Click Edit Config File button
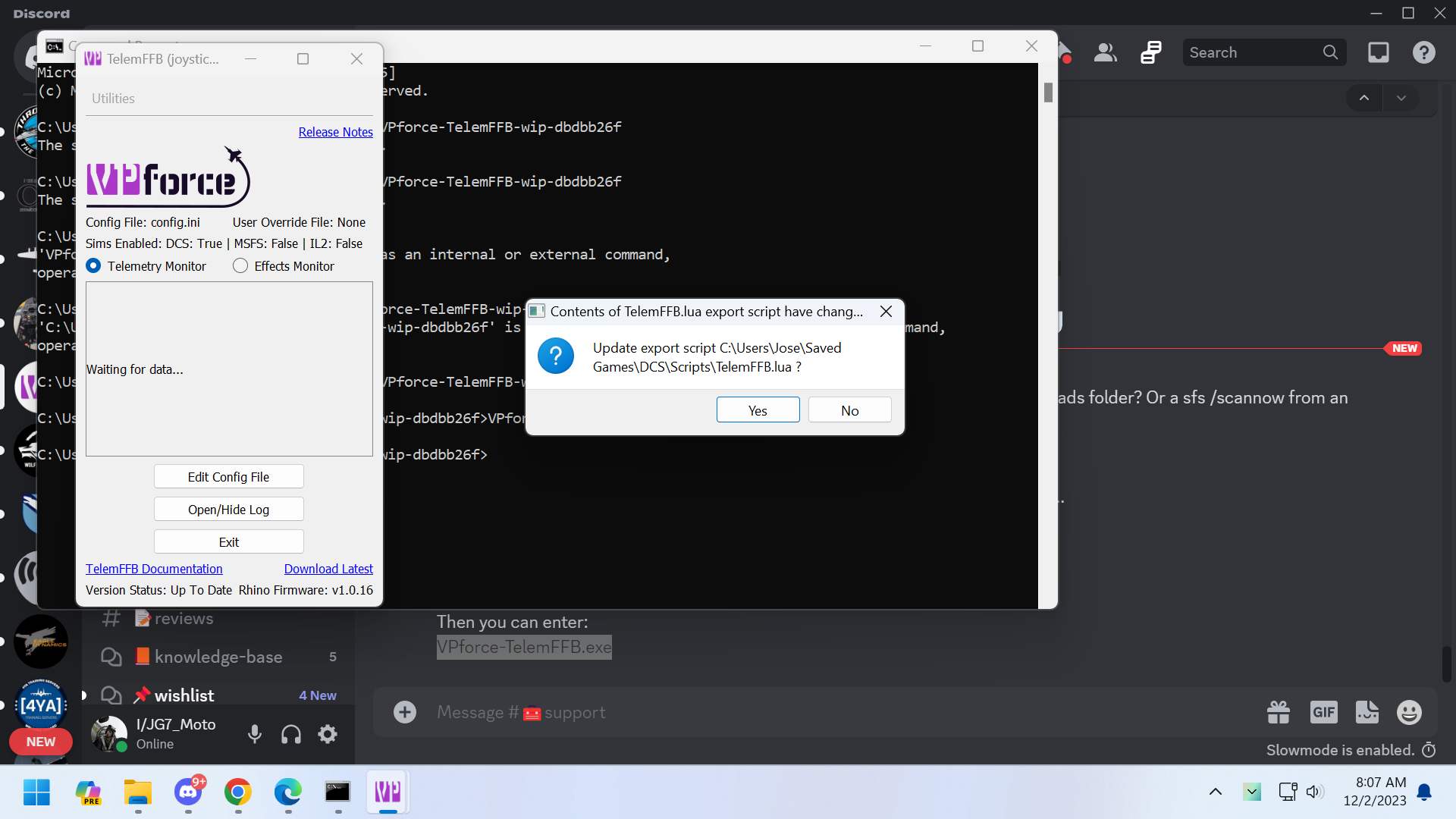 [228, 477]
